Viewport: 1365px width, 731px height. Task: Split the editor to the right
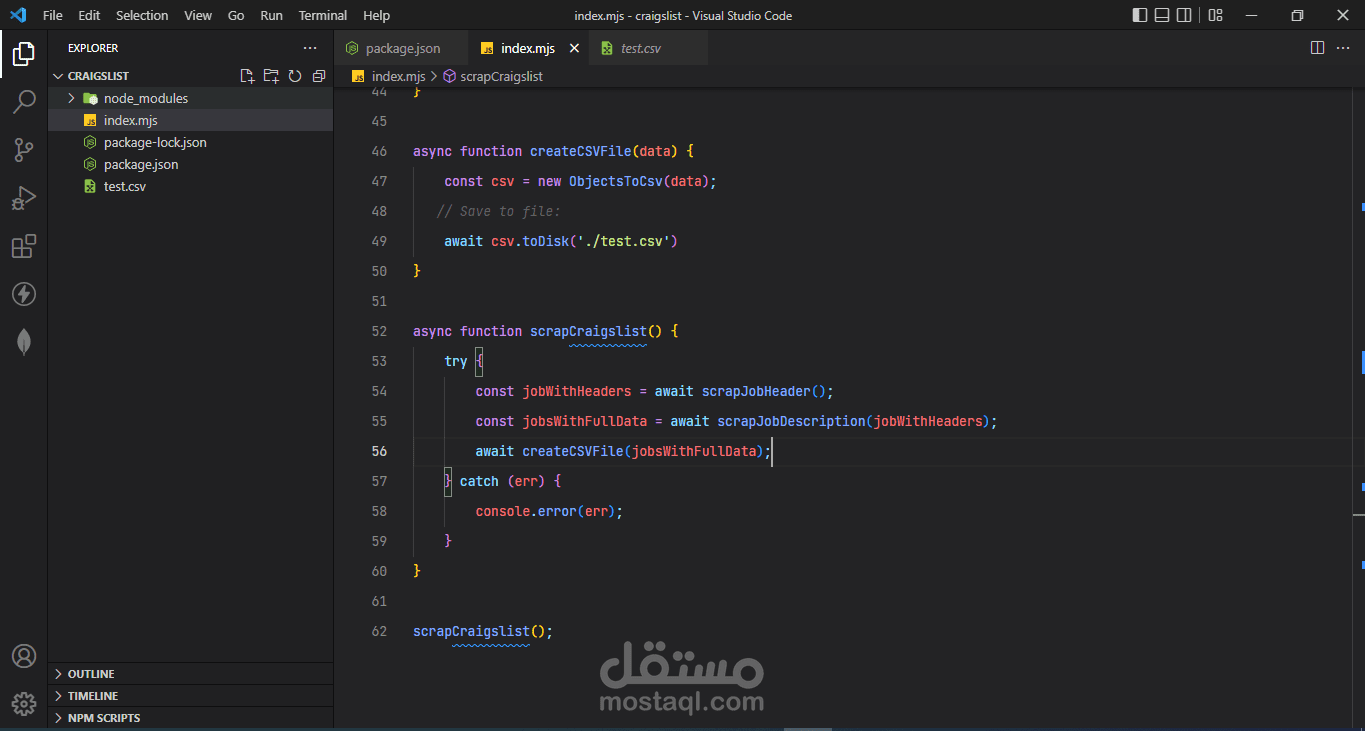point(1318,48)
